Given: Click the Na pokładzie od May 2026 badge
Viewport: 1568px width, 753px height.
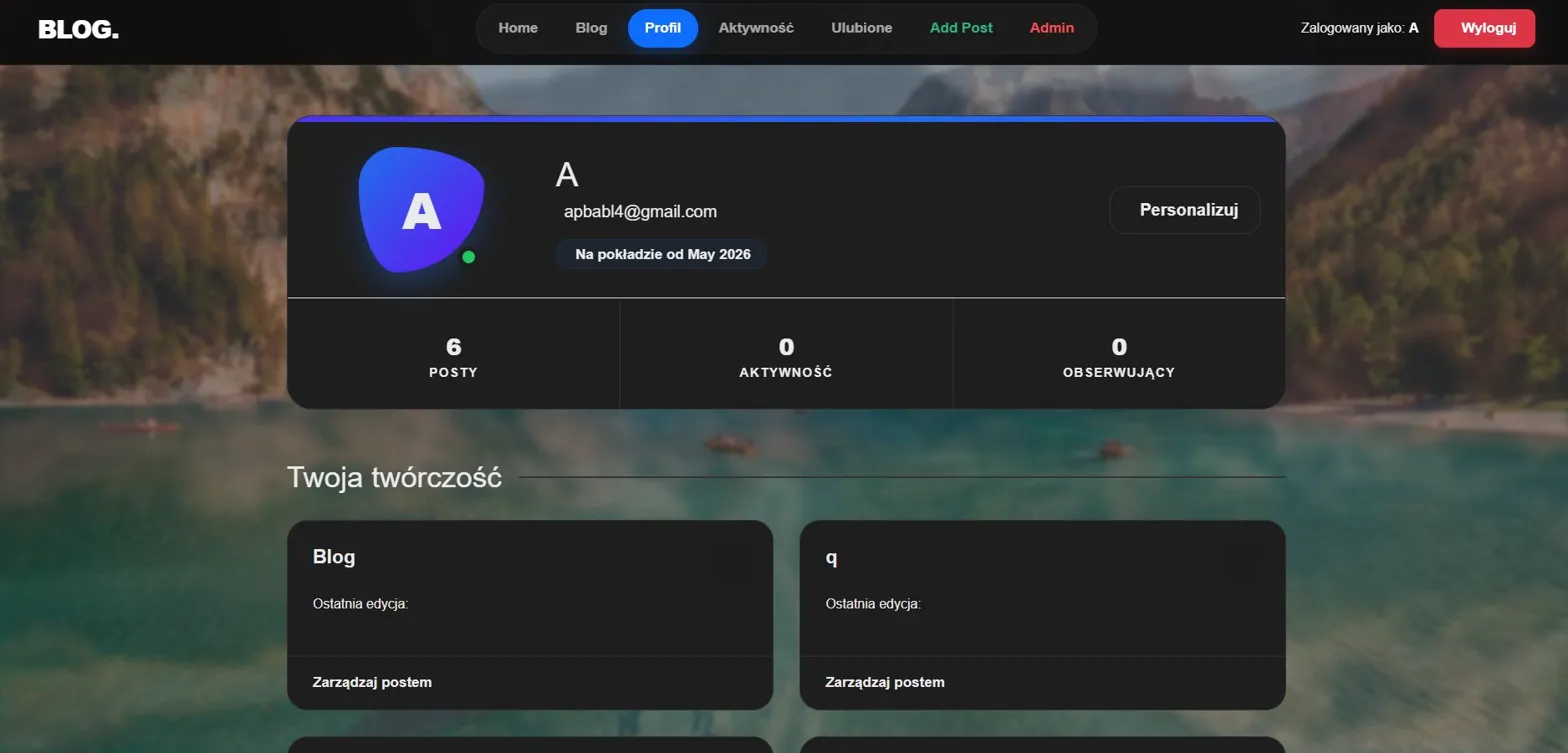Looking at the screenshot, I should 662,254.
